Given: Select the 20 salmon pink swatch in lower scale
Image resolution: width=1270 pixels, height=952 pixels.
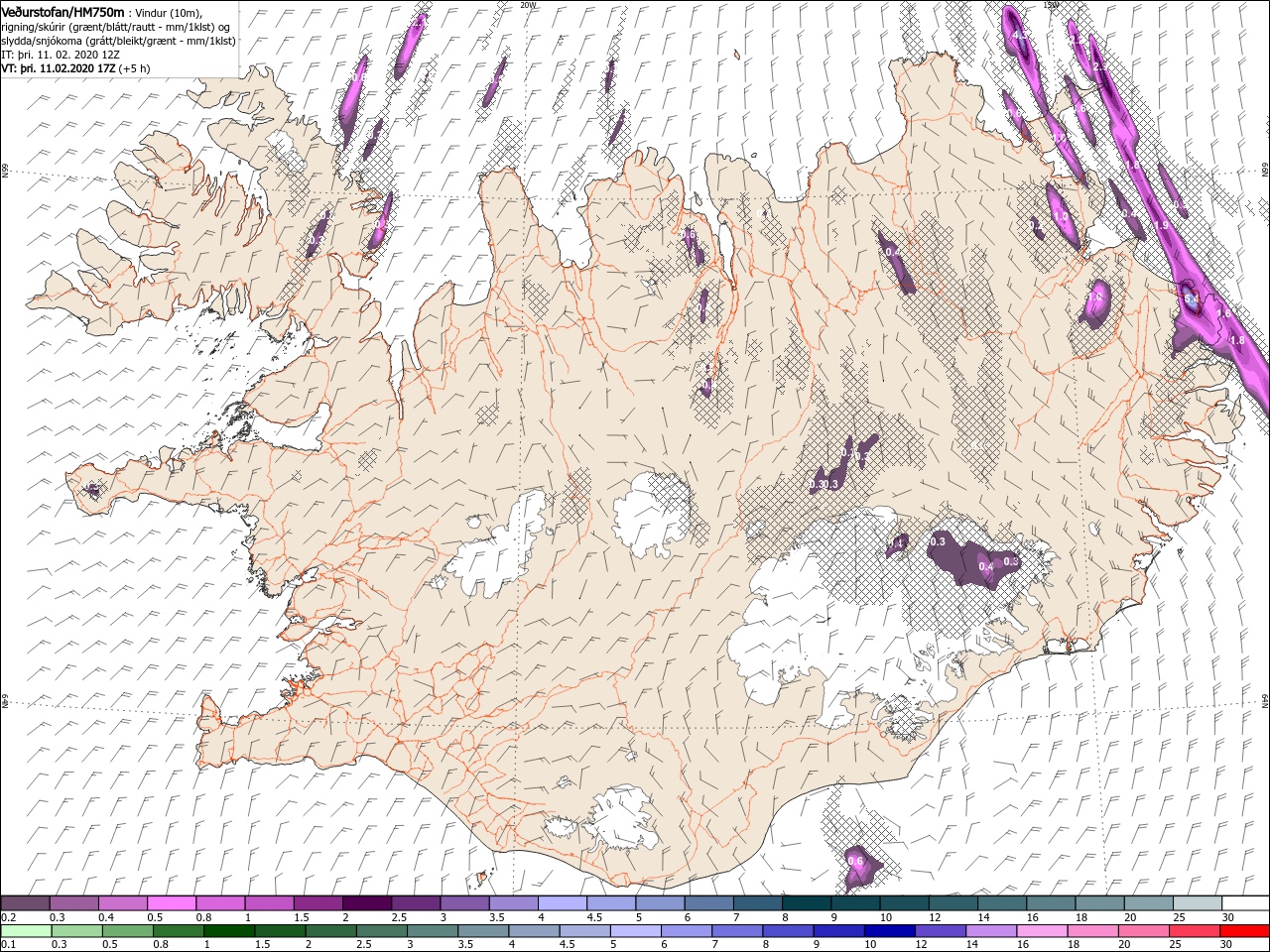Looking at the screenshot, I should (x=1142, y=931).
